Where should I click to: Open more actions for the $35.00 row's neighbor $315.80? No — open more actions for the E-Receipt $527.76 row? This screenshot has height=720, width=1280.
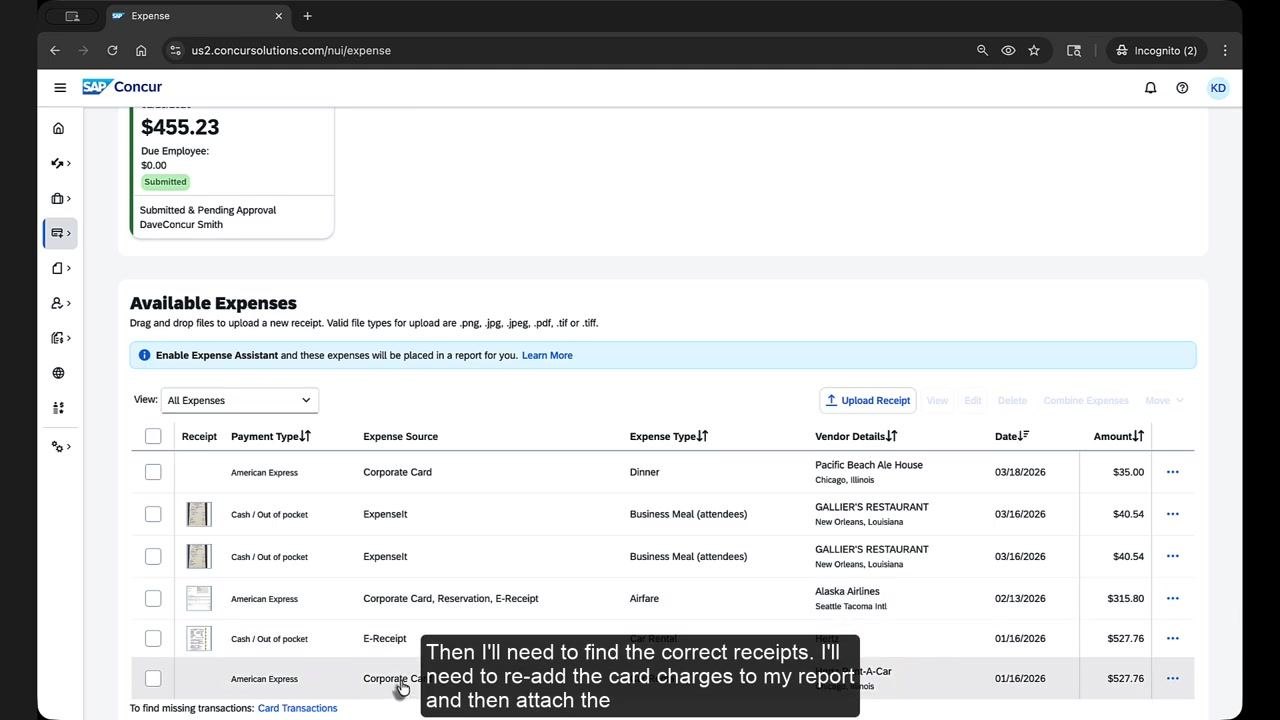click(x=1173, y=638)
